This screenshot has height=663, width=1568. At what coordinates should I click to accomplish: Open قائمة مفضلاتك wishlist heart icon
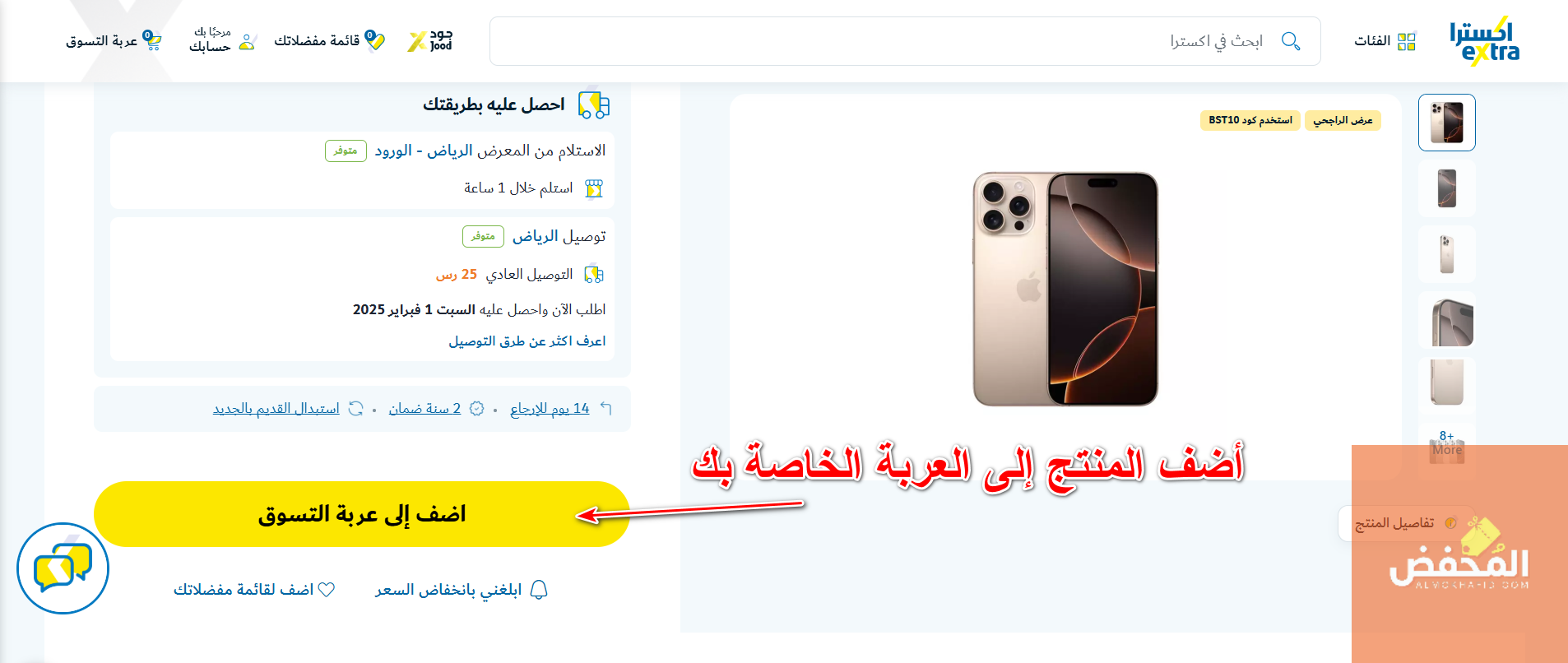pos(375,40)
